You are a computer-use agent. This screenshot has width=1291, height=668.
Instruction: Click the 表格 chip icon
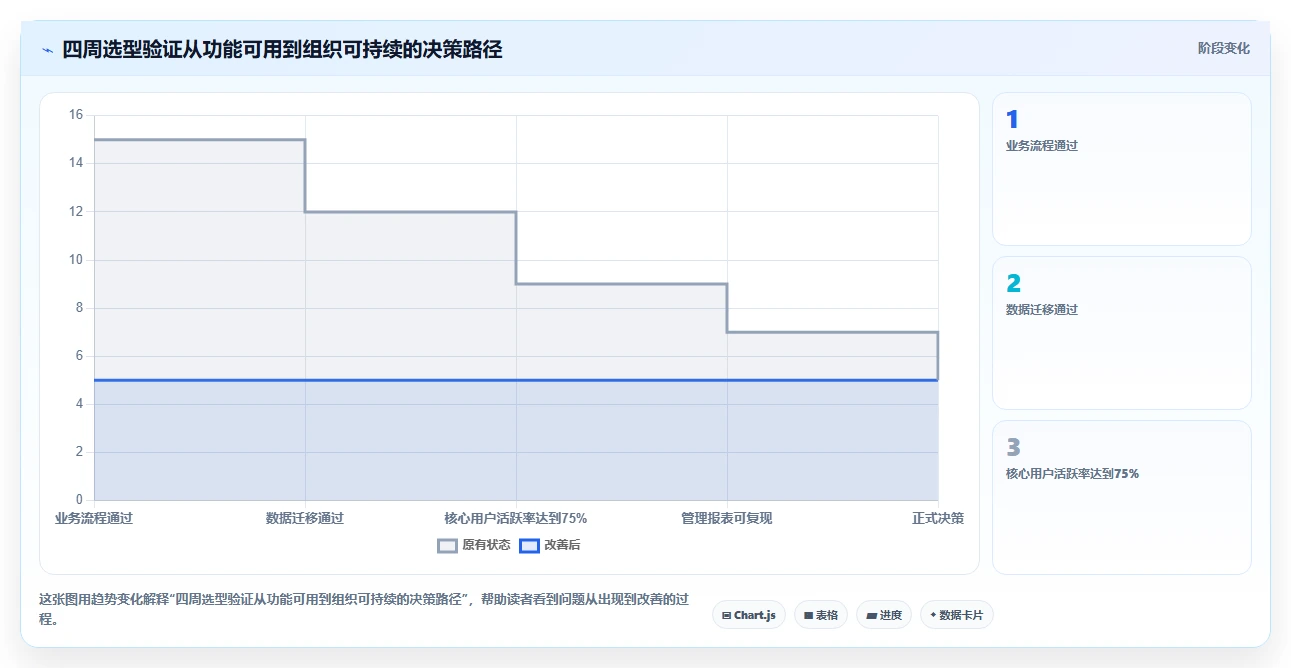(808, 616)
